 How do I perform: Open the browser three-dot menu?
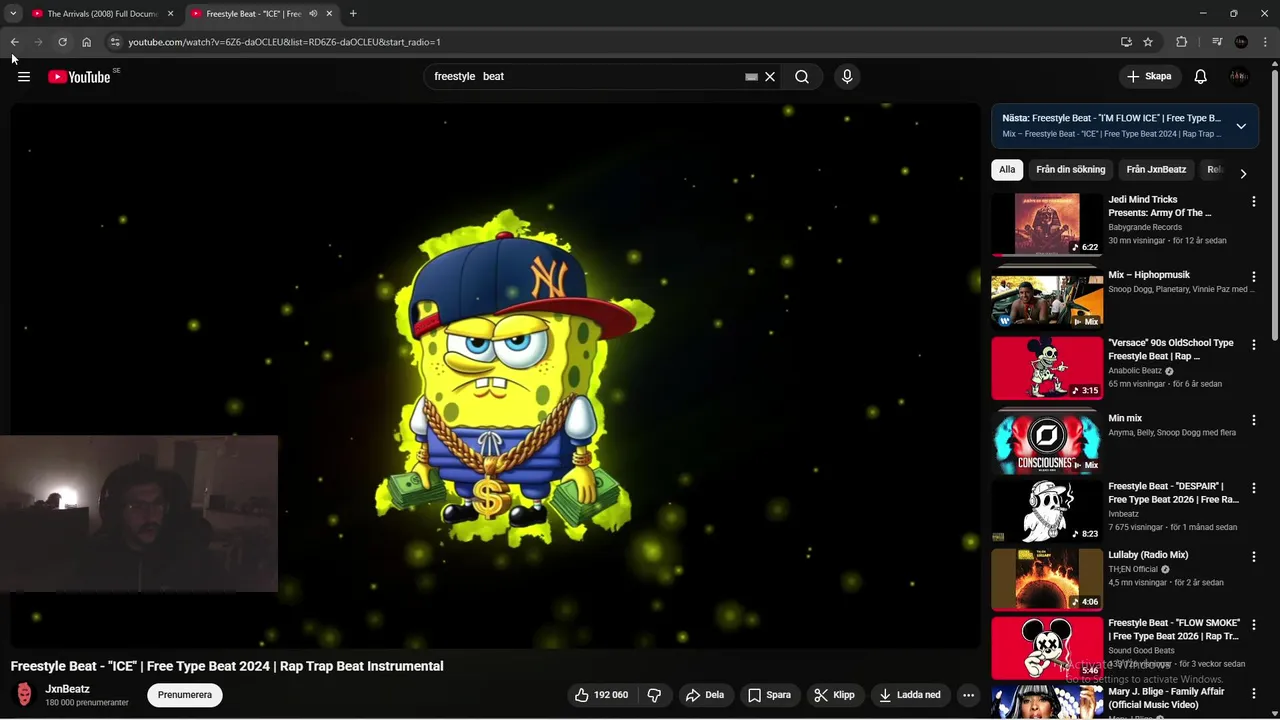pos(1266,42)
